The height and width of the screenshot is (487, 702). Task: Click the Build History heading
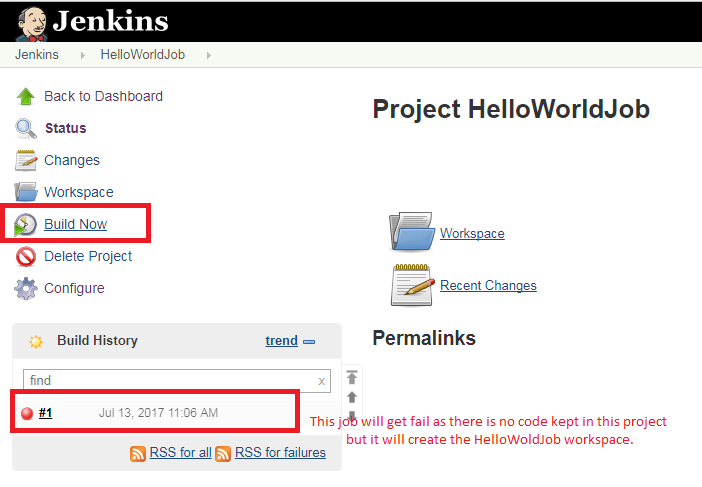[97, 341]
